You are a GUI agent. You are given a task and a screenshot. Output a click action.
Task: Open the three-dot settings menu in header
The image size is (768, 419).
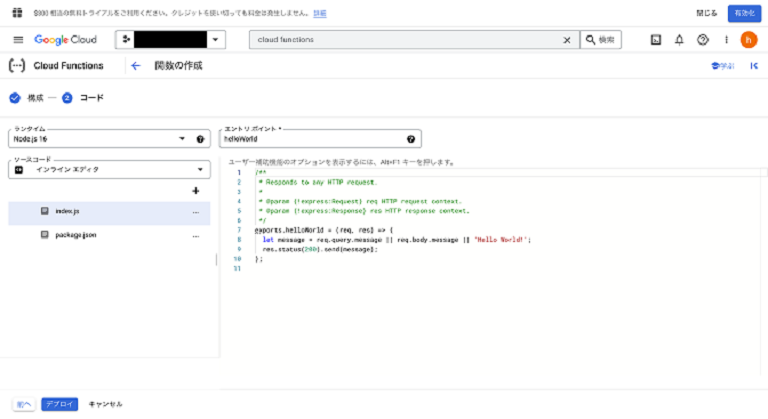click(x=725, y=40)
